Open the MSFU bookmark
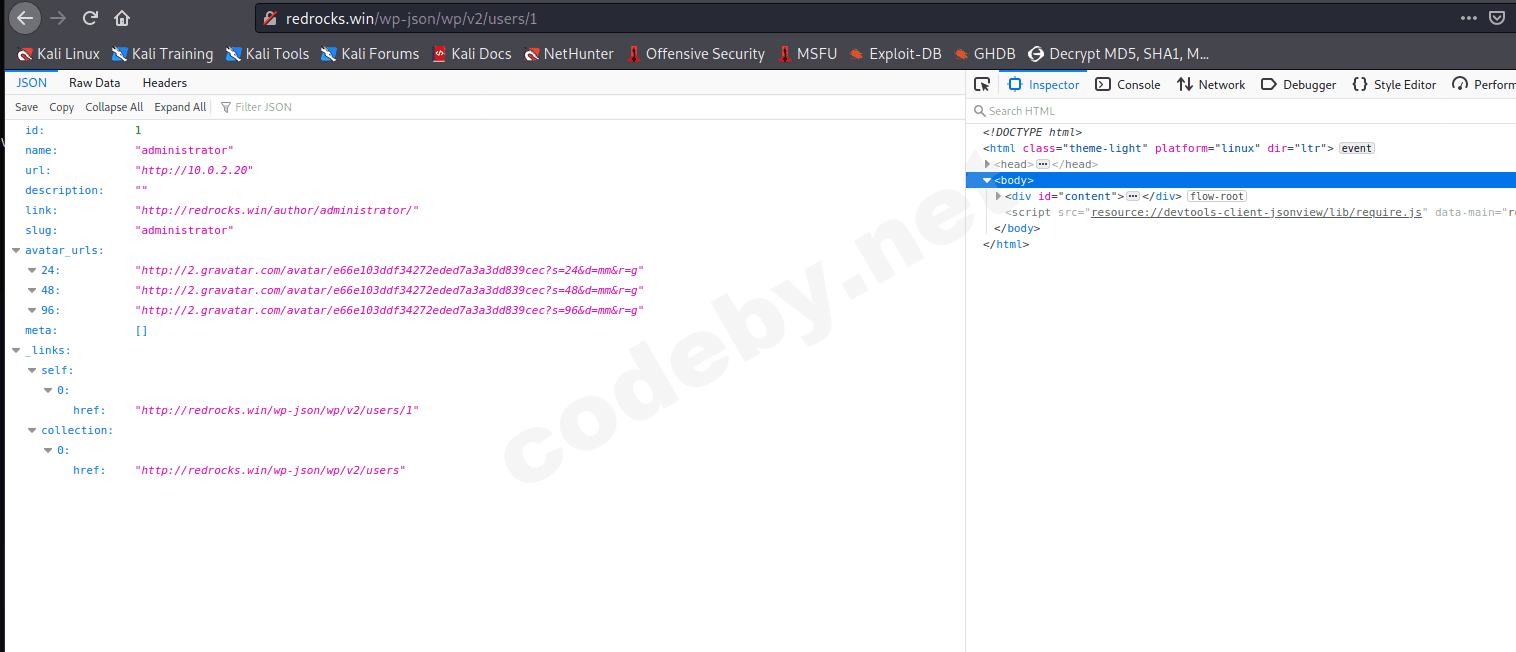This screenshot has width=1516, height=652. pyautogui.click(x=807, y=54)
